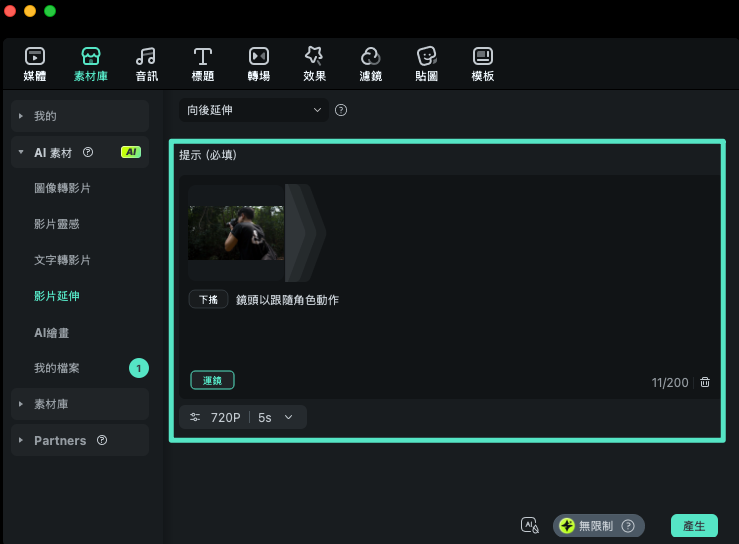
Task: Click the 5s duration value
Action: pos(265,418)
